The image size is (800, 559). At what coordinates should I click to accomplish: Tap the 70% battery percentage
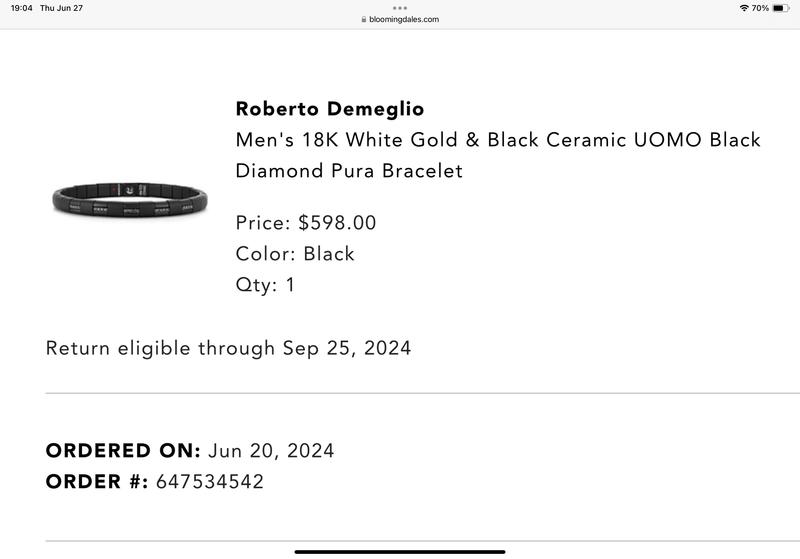[760, 8]
